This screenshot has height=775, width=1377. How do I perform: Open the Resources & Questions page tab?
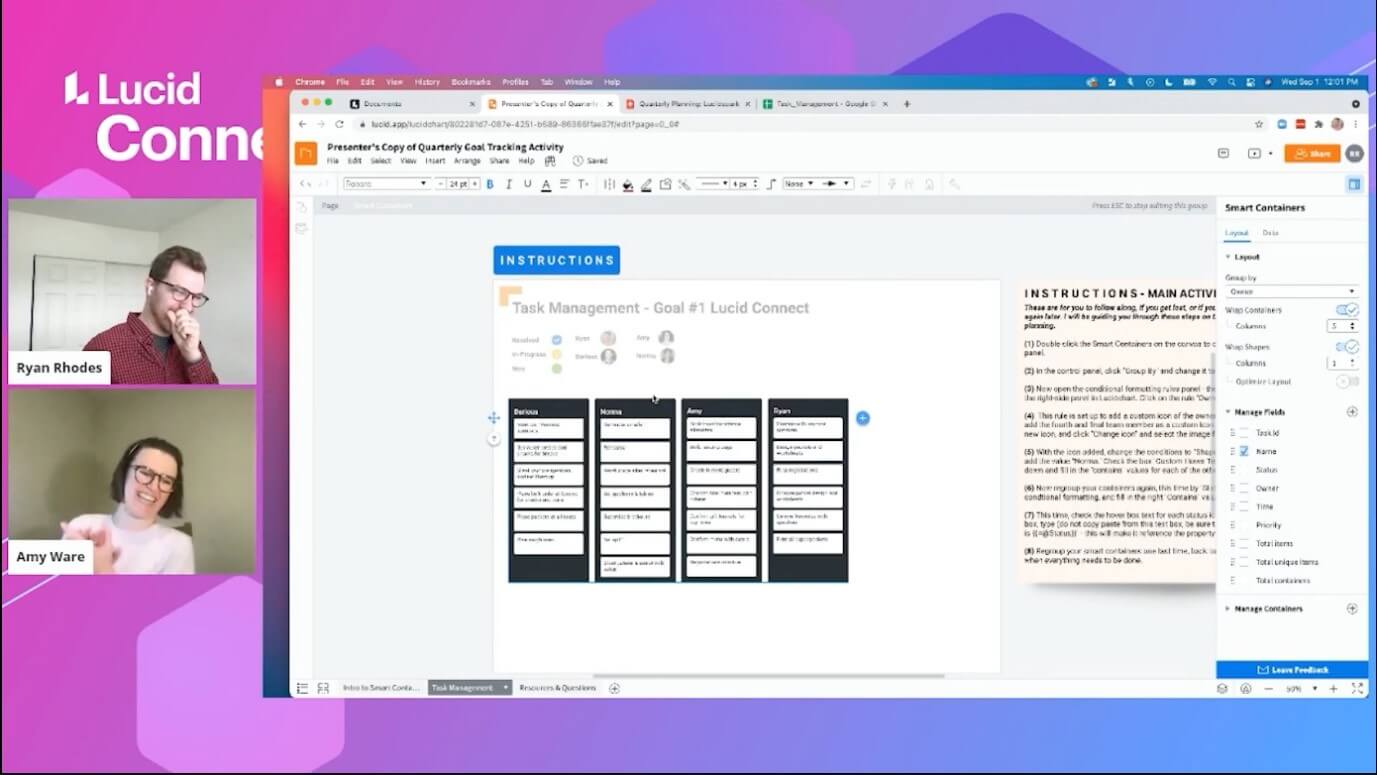558,688
